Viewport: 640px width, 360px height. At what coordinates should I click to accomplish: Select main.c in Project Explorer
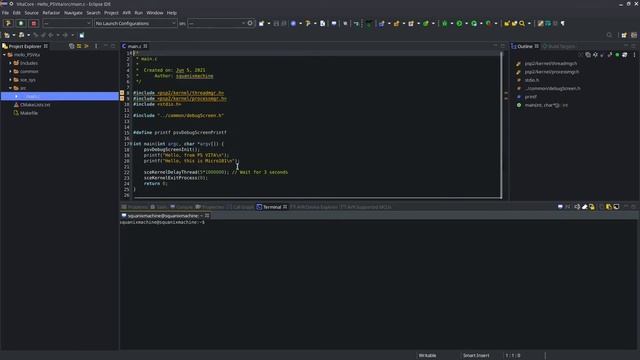coord(60,96)
